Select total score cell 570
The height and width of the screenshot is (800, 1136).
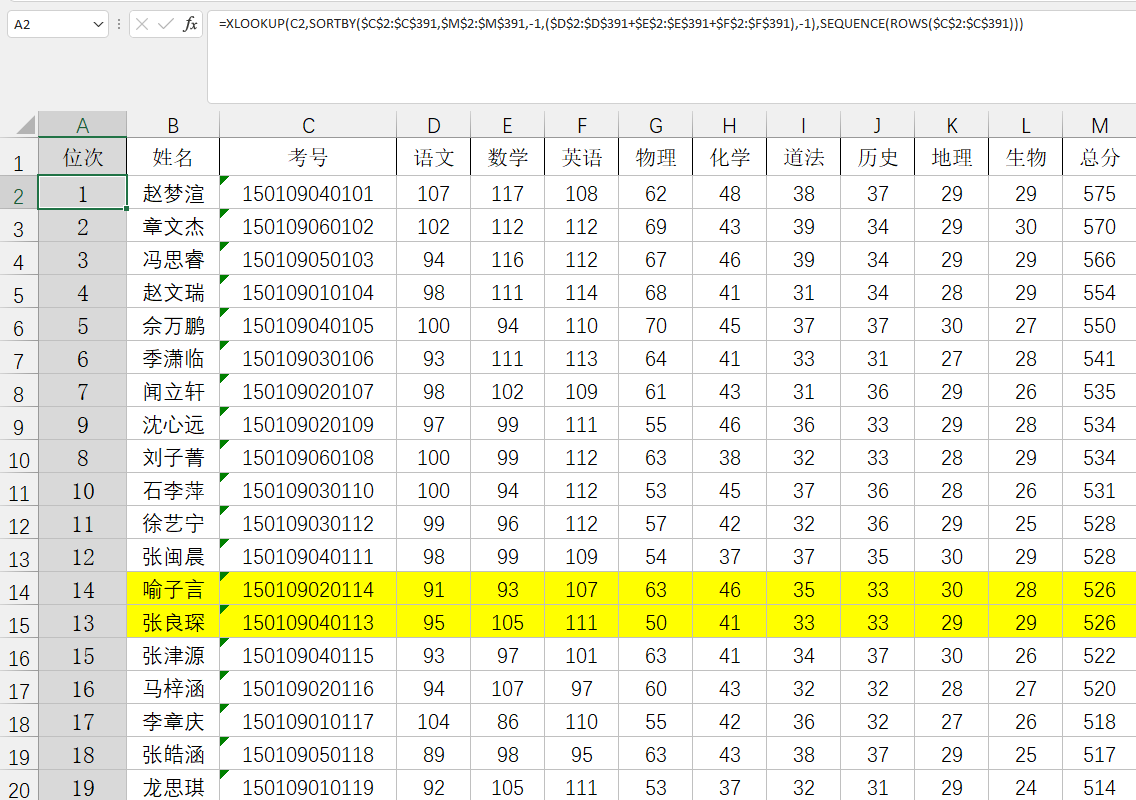click(x=1099, y=226)
